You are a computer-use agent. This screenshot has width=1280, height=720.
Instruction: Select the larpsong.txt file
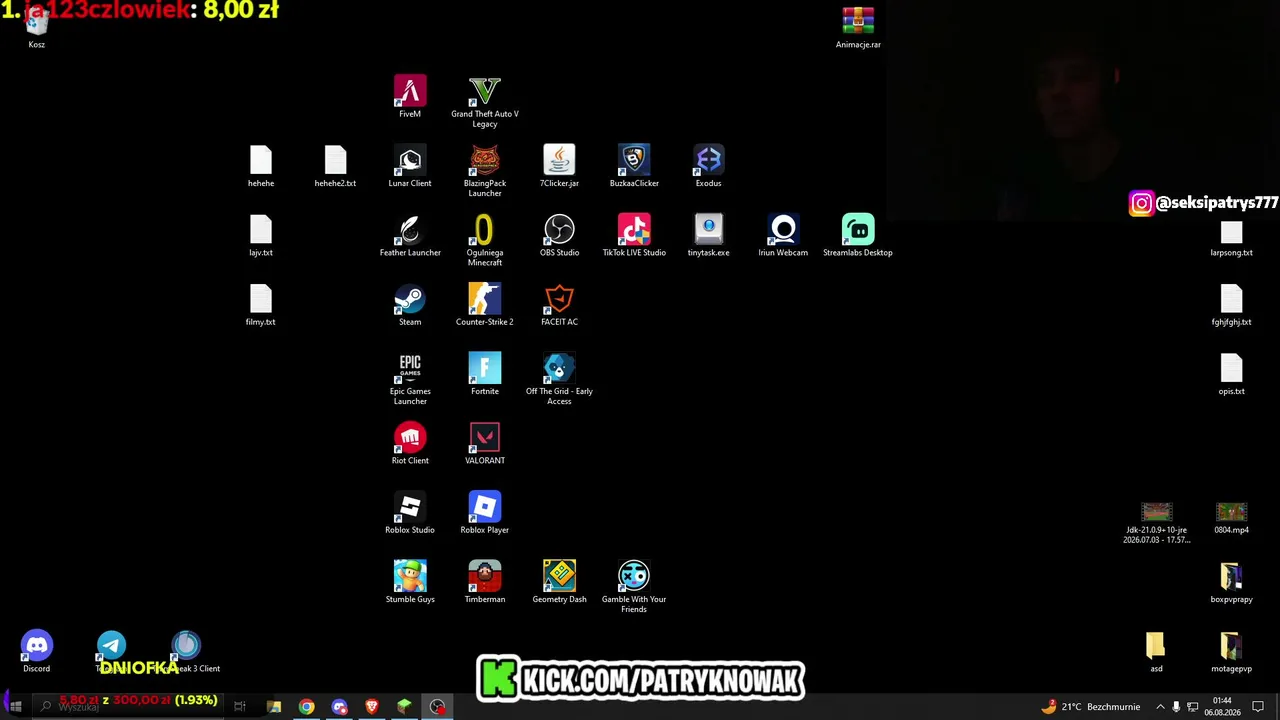[1231, 239]
